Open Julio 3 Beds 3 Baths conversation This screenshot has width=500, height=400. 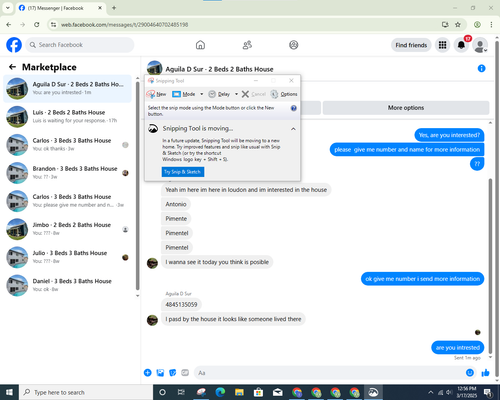67,257
